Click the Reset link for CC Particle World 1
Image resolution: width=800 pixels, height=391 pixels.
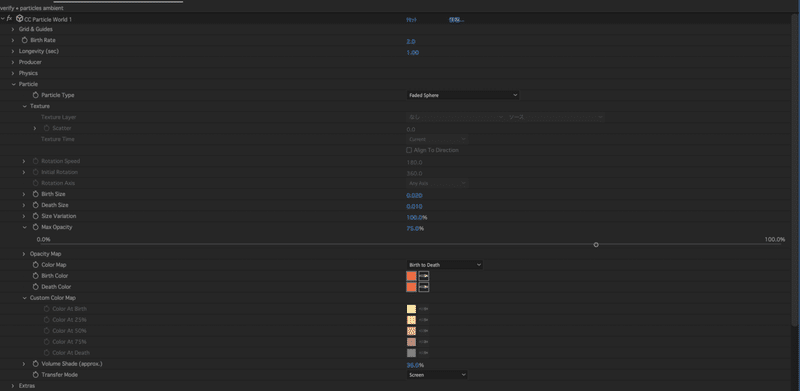point(411,20)
